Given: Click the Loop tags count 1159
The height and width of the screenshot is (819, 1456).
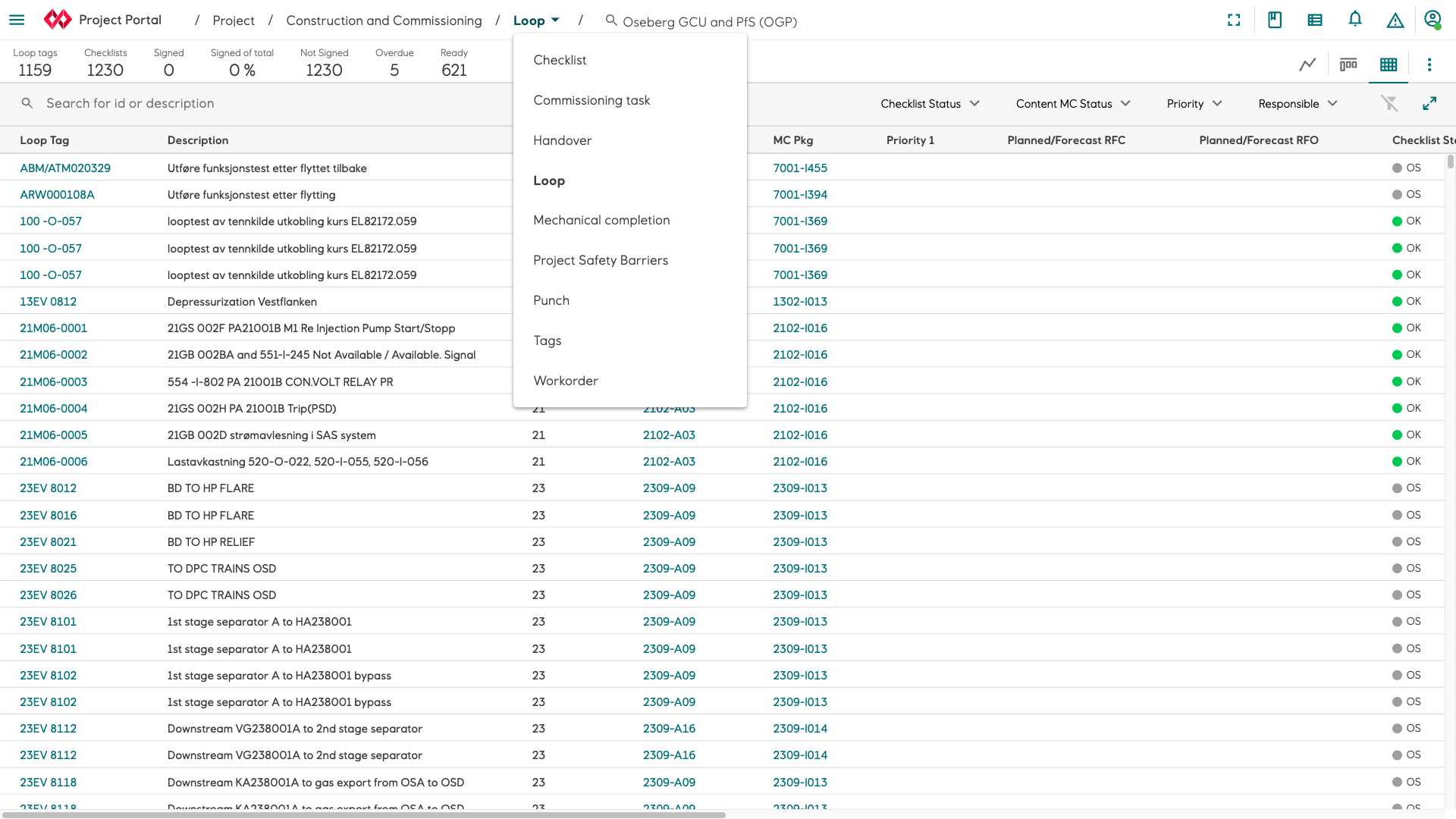Looking at the screenshot, I should point(35,70).
